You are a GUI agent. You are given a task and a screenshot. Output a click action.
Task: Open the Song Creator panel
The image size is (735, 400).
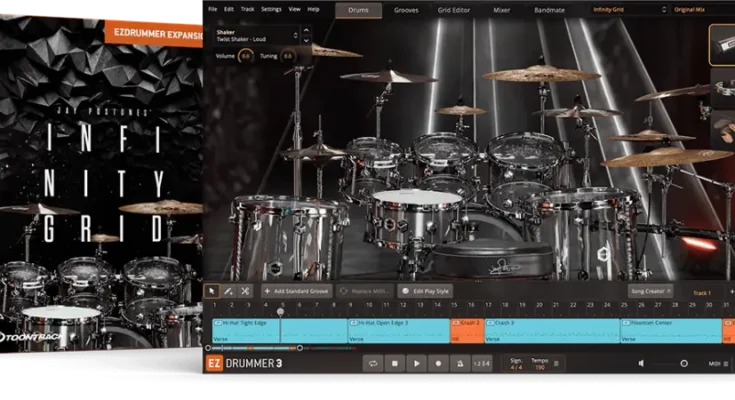pos(649,291)
